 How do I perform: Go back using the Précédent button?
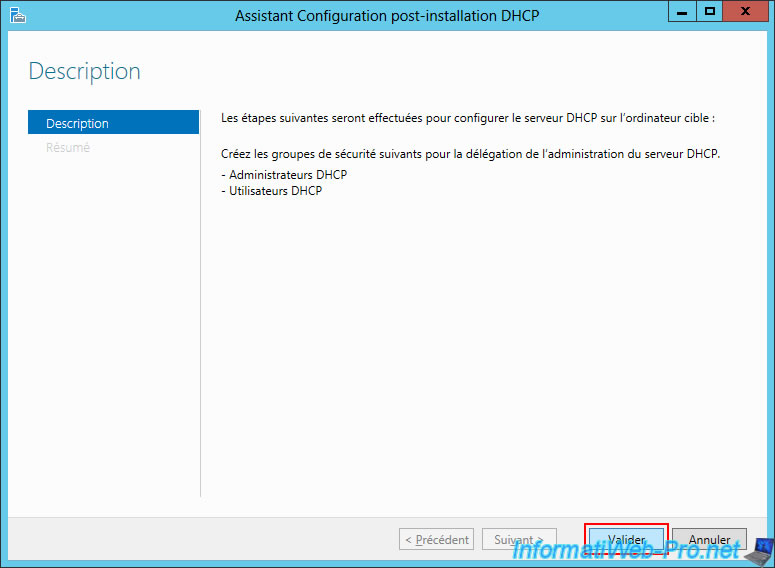[436, 539]
